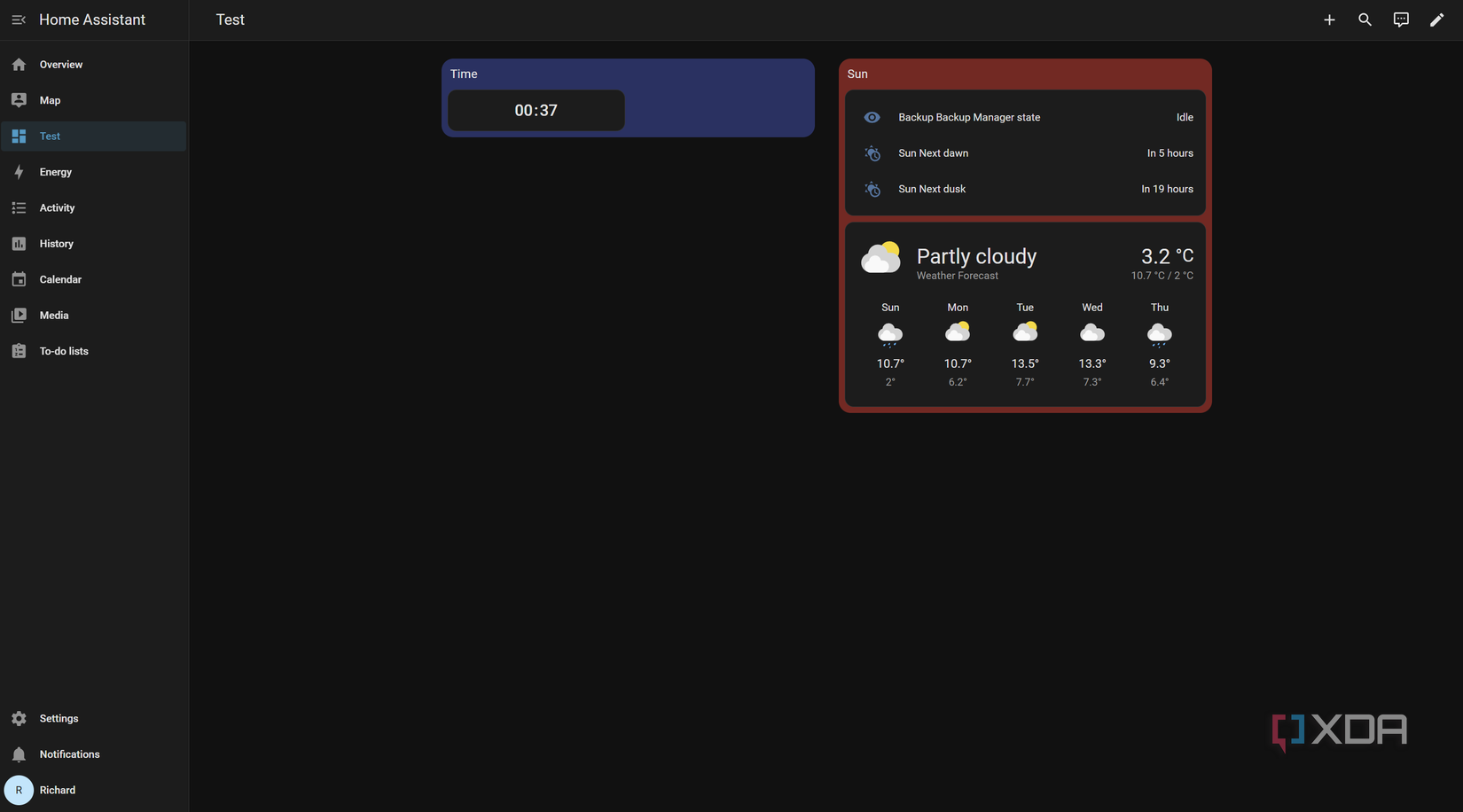Collapse the sidebar with the hamburger icon
The height and width of the screenshot is (812, 1463).
coord(19,20)
